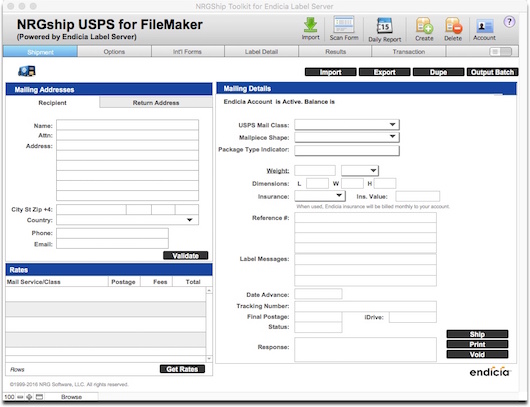Click the Dimensions W field
Viewport: 530px width, 407px height.
point(353,184)
